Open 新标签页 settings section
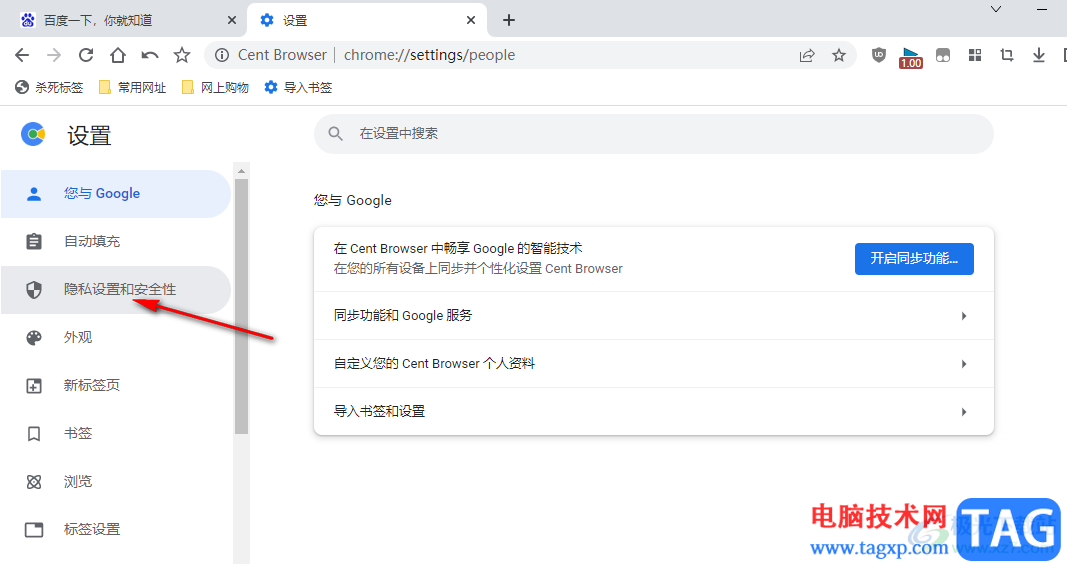 point(116,386)
